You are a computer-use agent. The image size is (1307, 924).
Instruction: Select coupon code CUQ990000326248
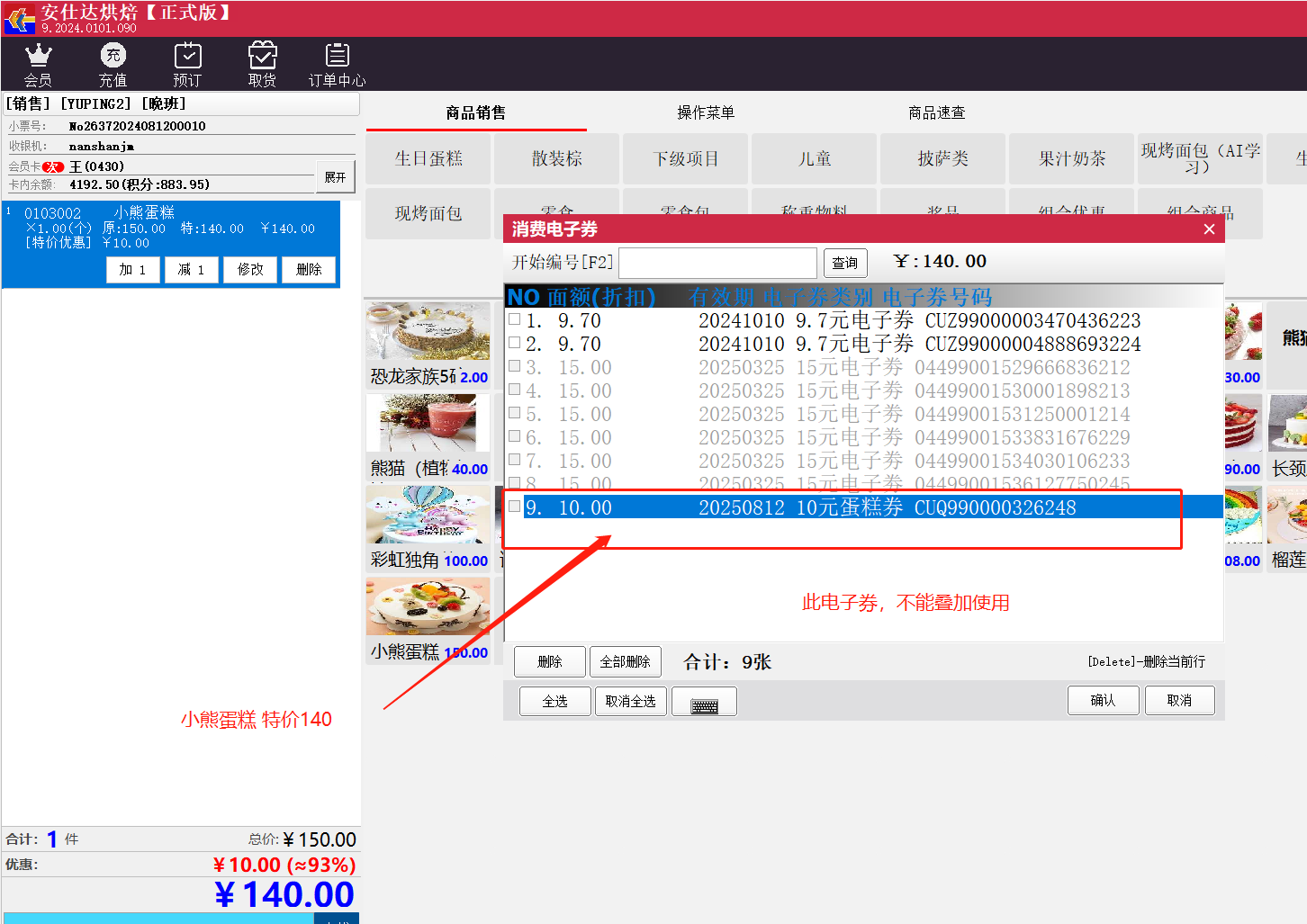coord(995,507)
